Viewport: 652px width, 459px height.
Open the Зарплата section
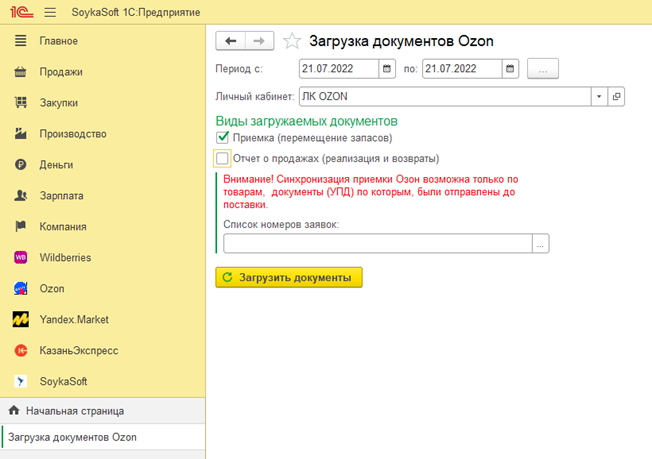click(62, 195)
